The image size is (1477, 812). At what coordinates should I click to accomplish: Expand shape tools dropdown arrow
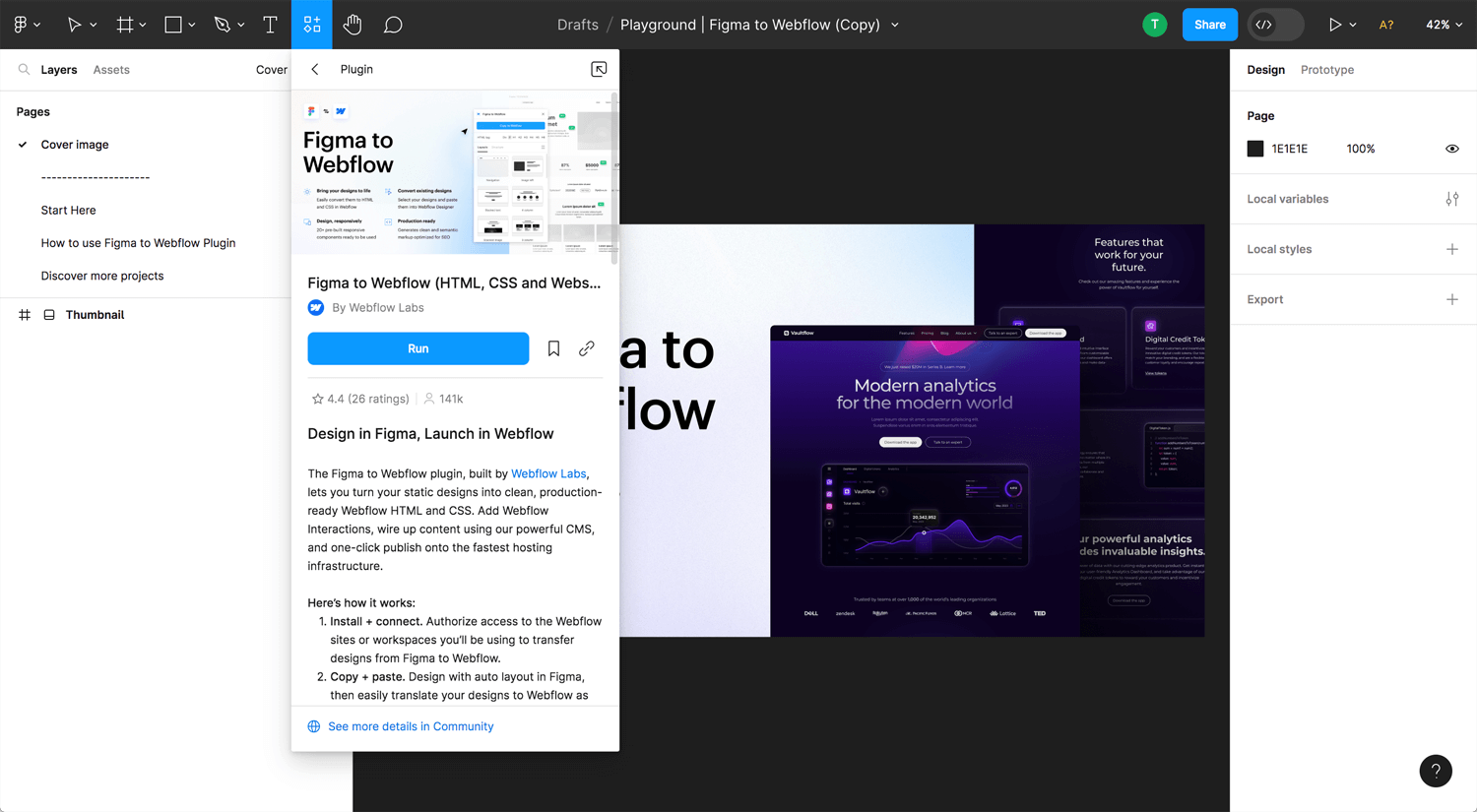point(192,25)
